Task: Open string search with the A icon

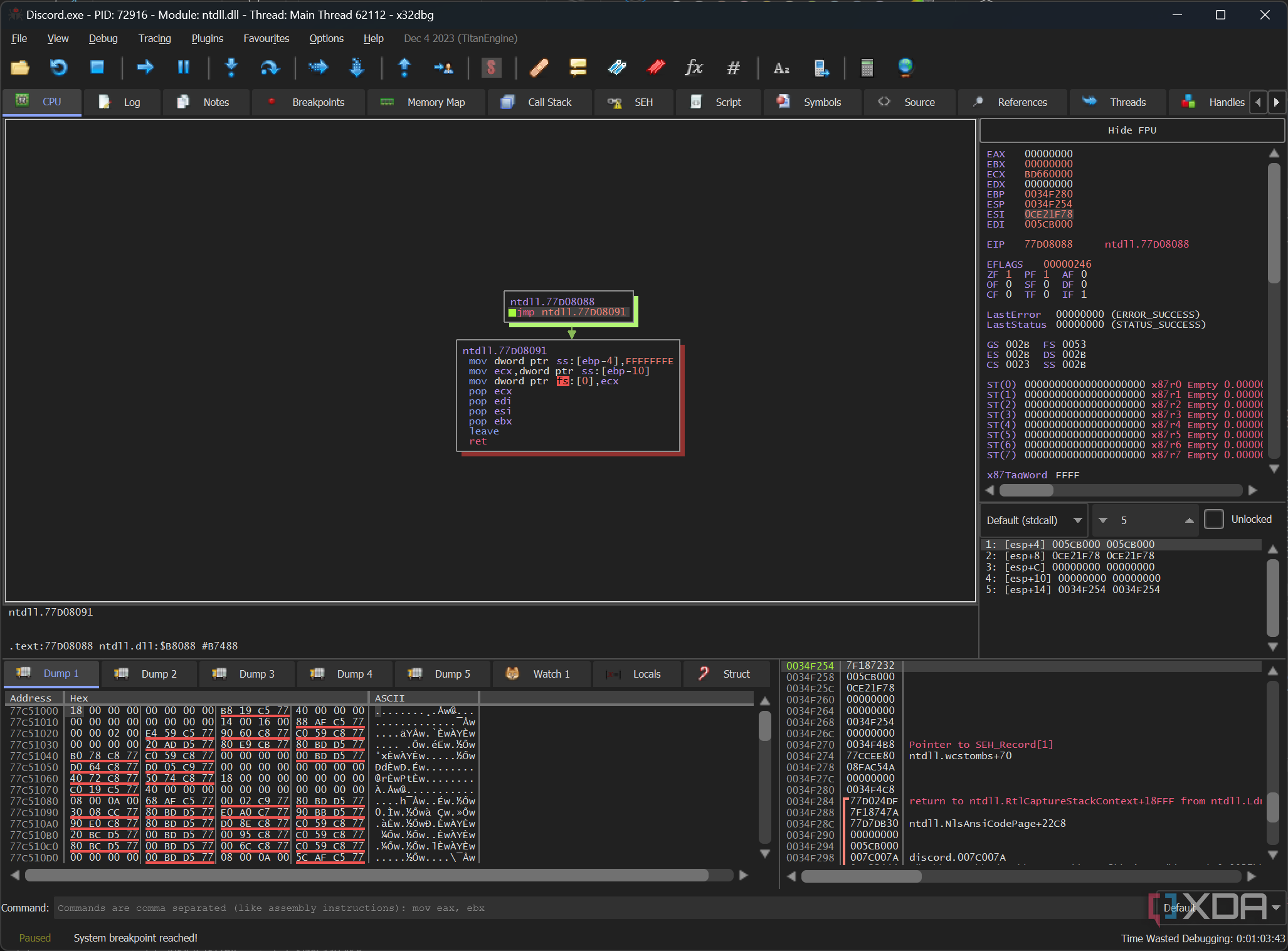Action: click(781, 68)
